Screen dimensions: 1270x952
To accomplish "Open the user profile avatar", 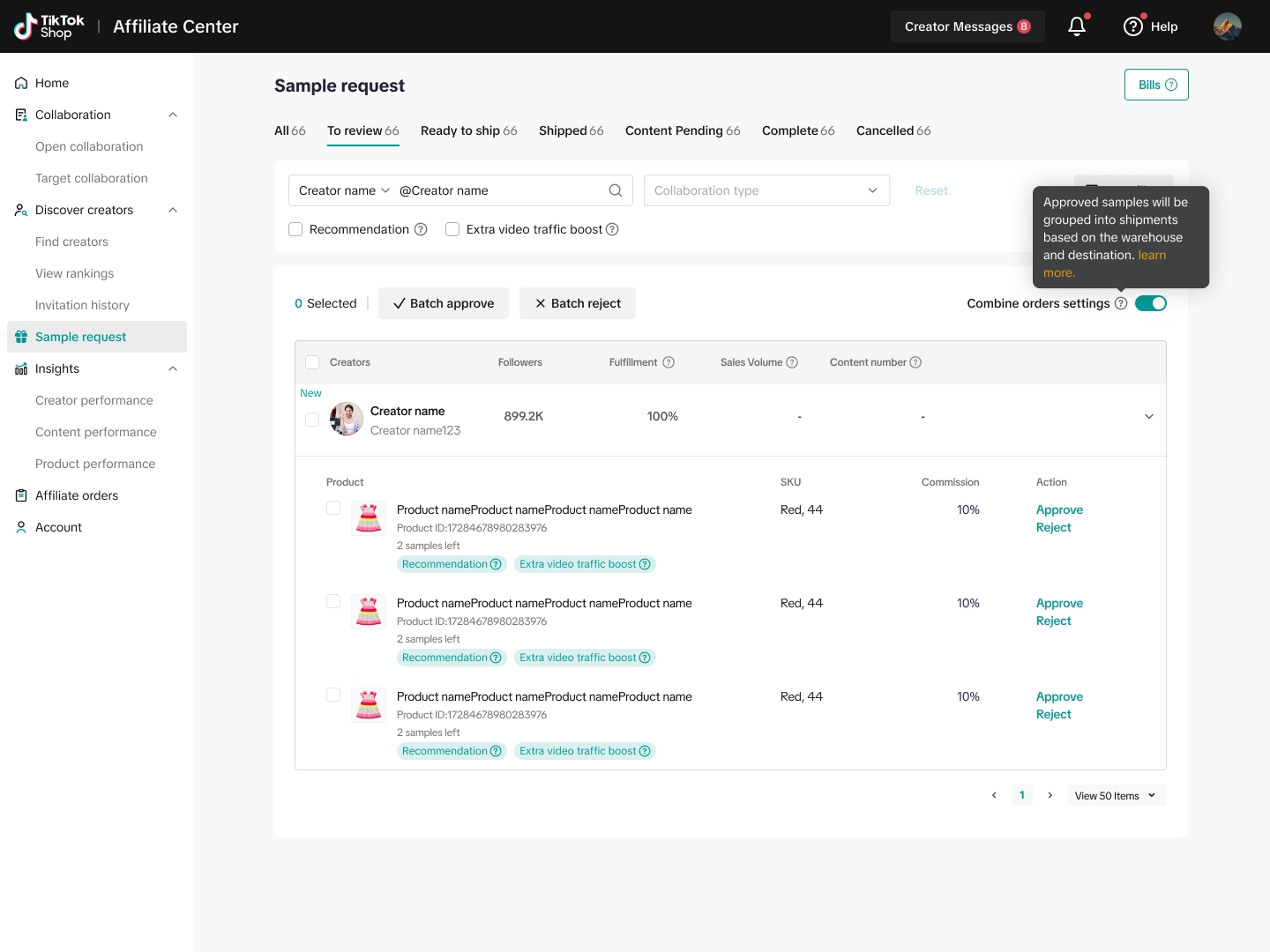I will [1227, 26].
